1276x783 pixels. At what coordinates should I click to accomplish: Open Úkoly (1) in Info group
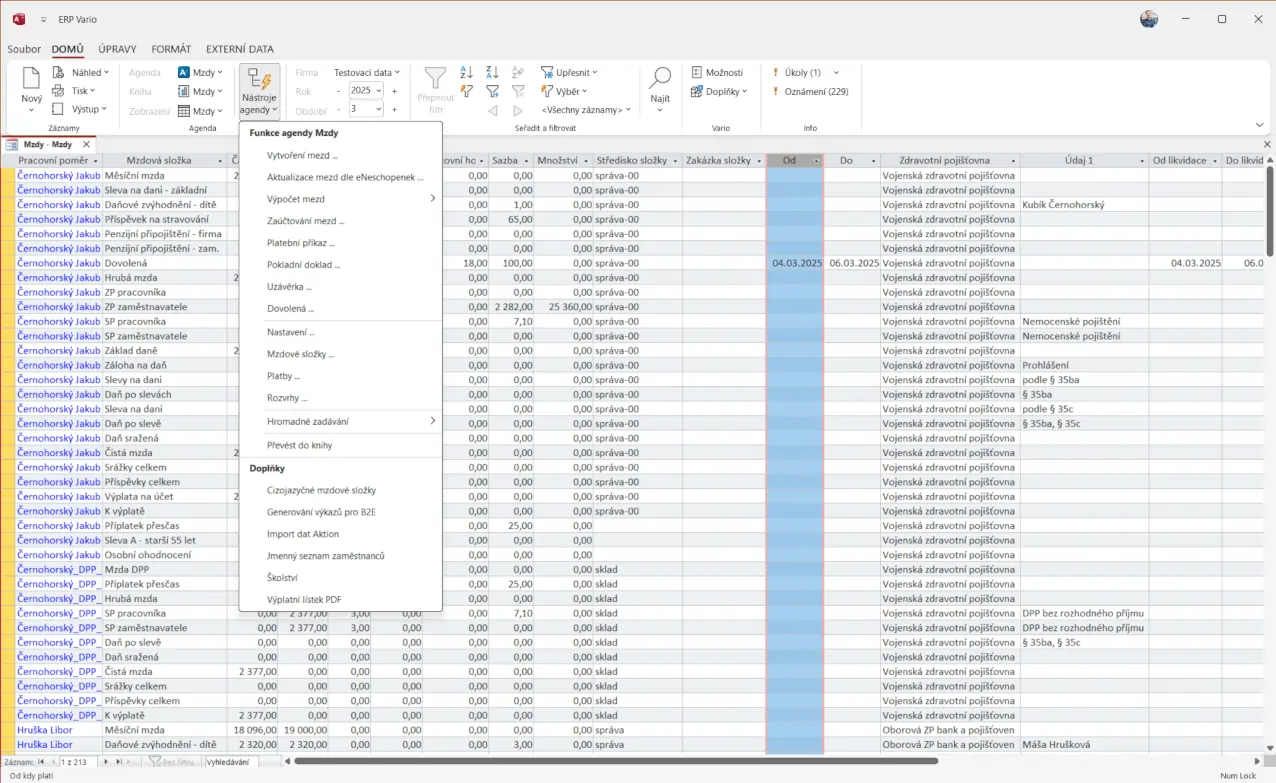[x=802, y=72]
